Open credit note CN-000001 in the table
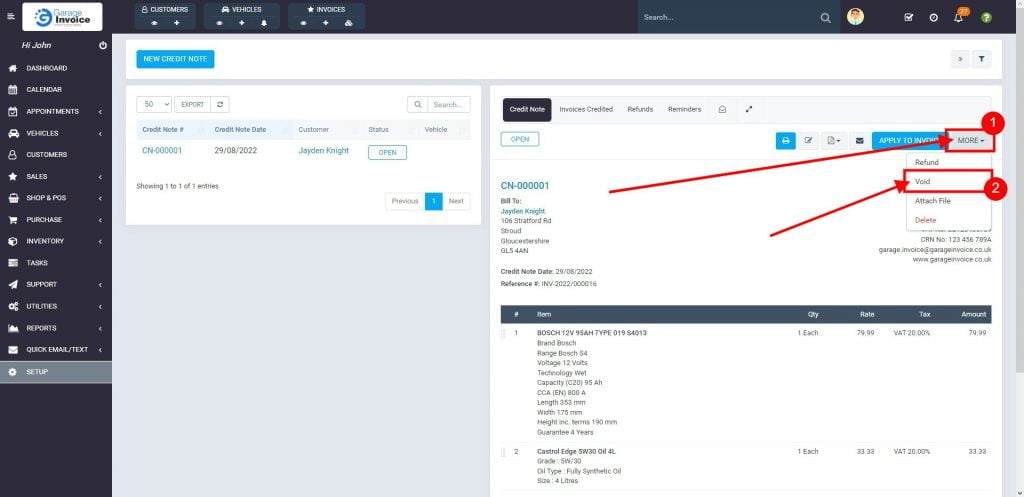Screen dimensions: 1024x497 (162, 151)
